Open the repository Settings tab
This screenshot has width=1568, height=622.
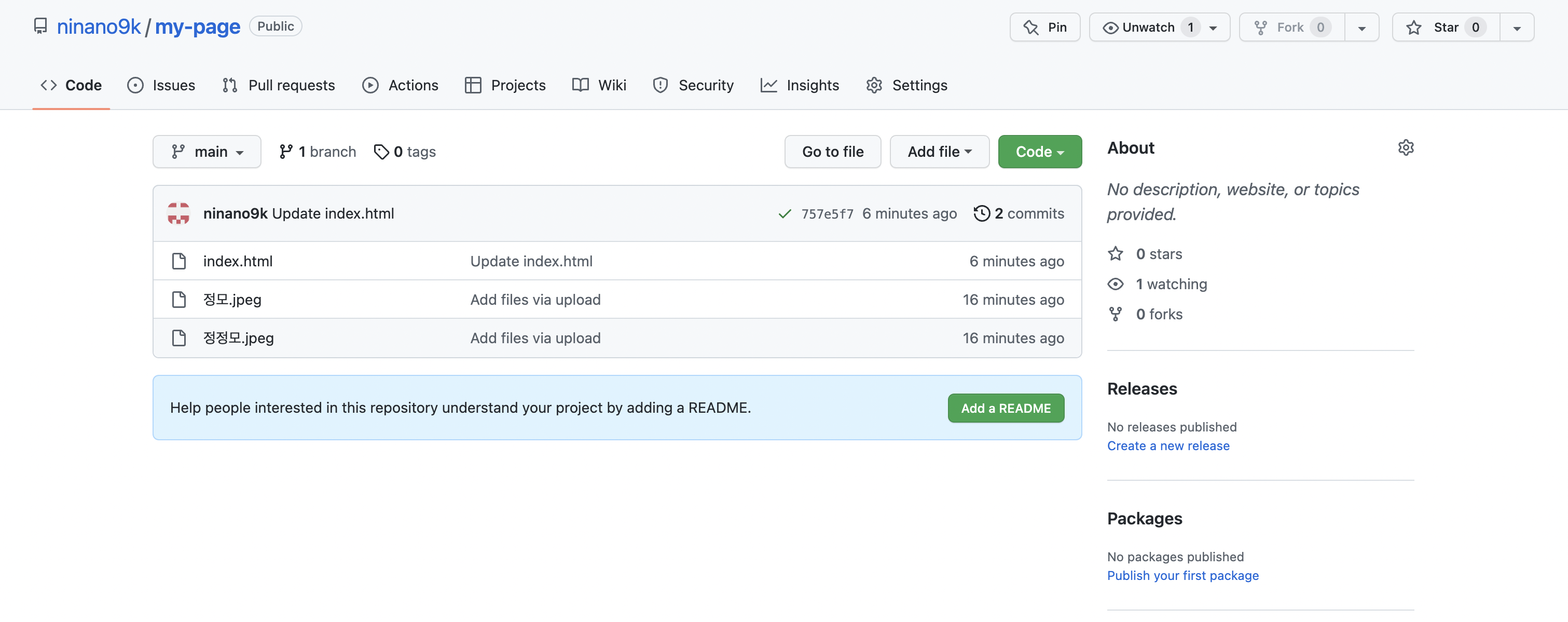point(907,85)
